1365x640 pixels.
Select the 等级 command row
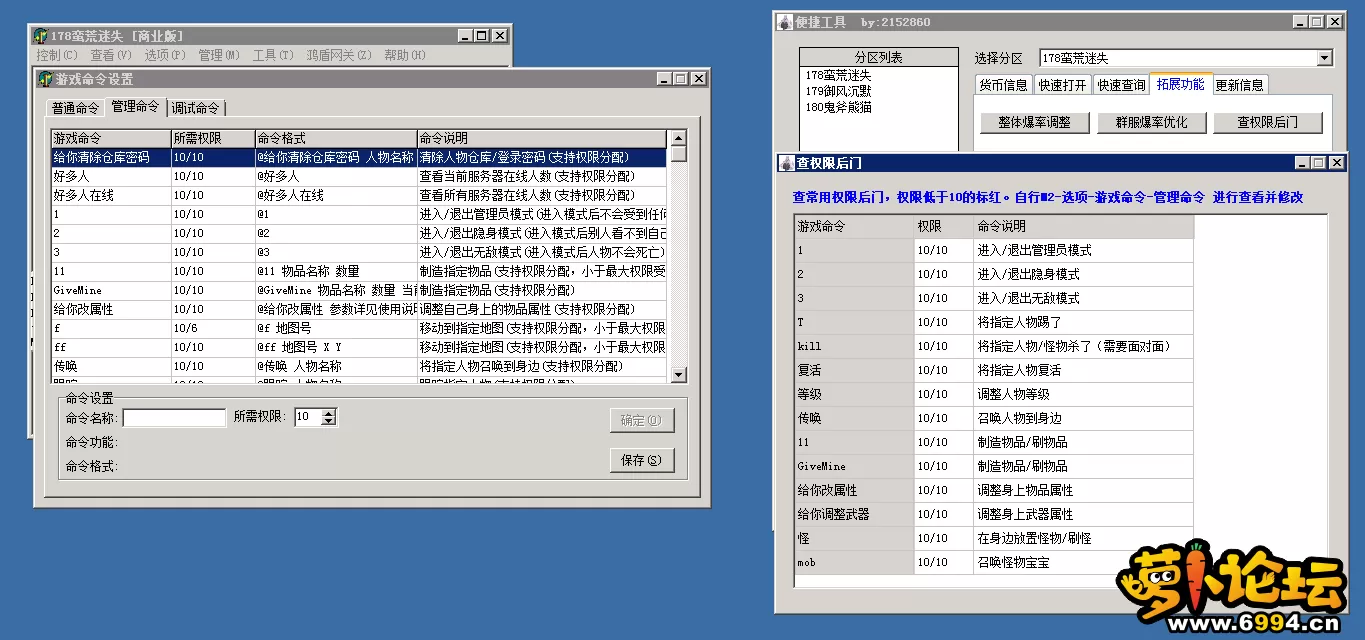point(994,394)
